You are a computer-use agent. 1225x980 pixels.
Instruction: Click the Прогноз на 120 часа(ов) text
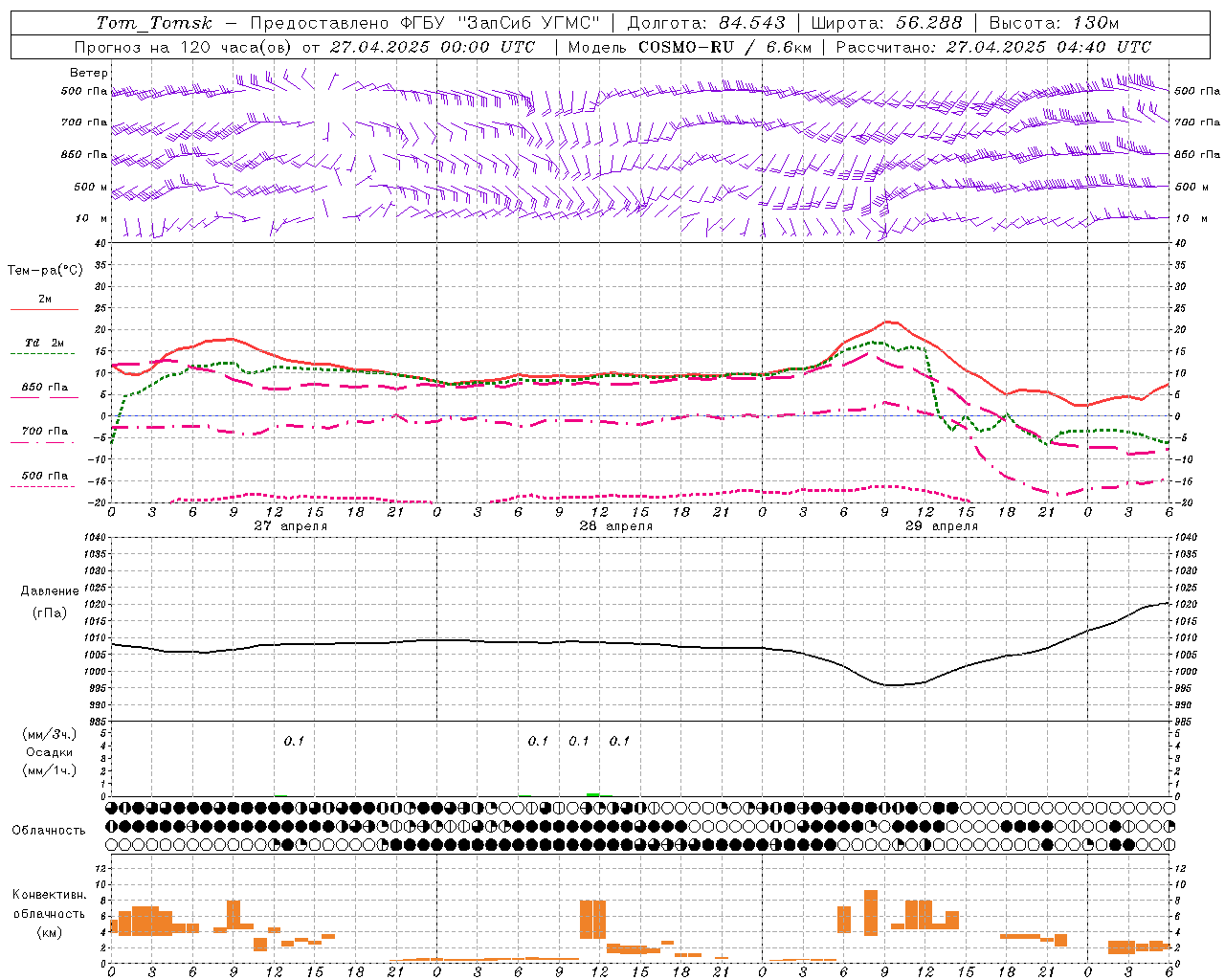point(183,47)
